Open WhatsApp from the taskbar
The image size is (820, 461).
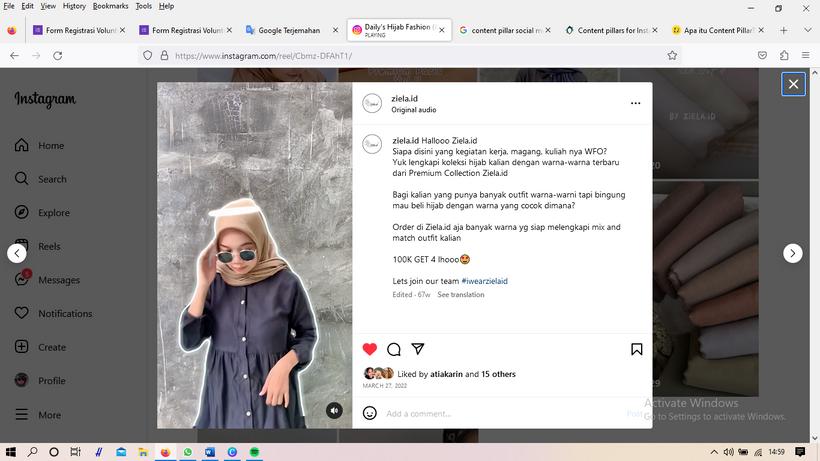188,452
